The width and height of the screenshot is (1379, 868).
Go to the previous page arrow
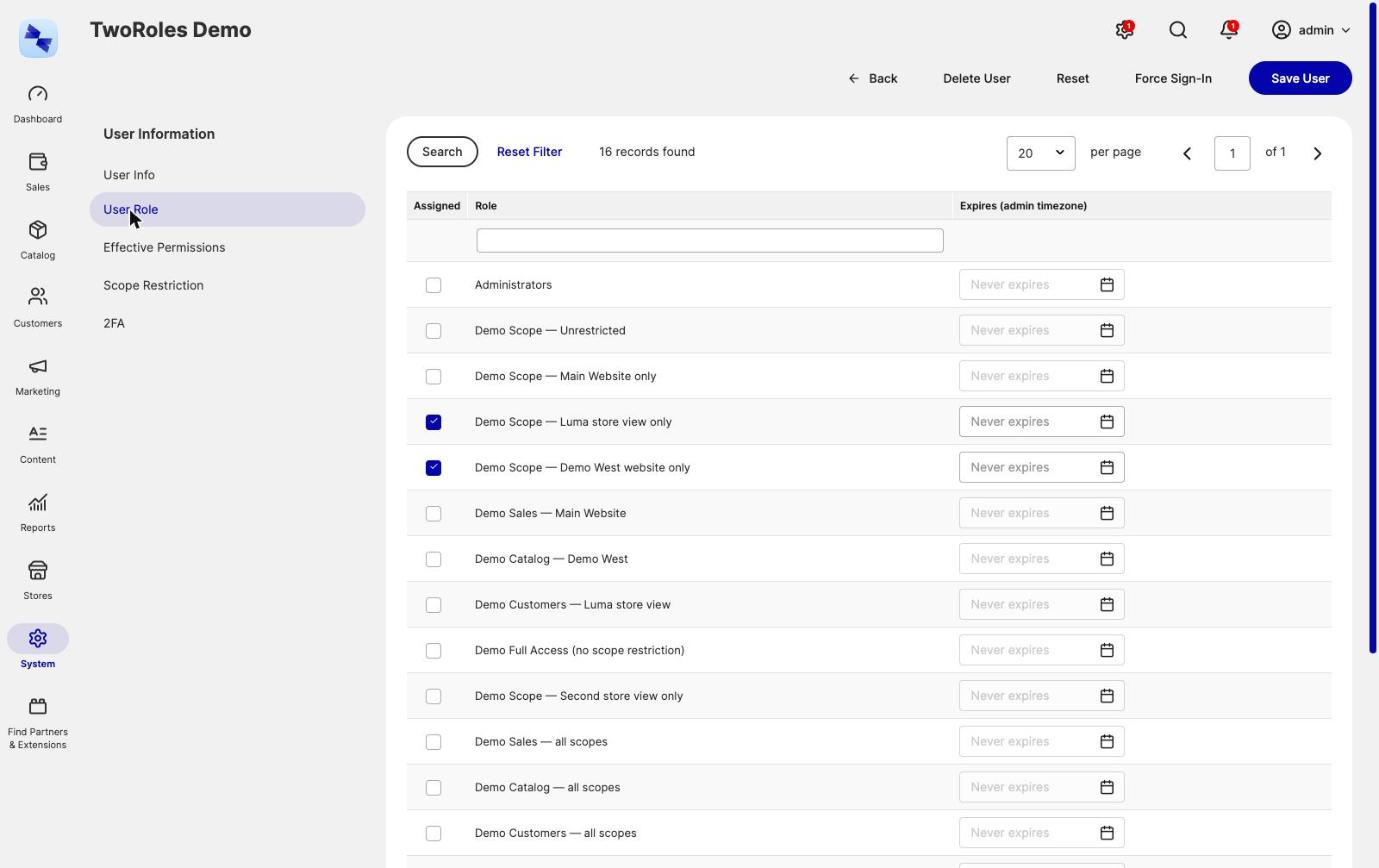point(1187,153)
